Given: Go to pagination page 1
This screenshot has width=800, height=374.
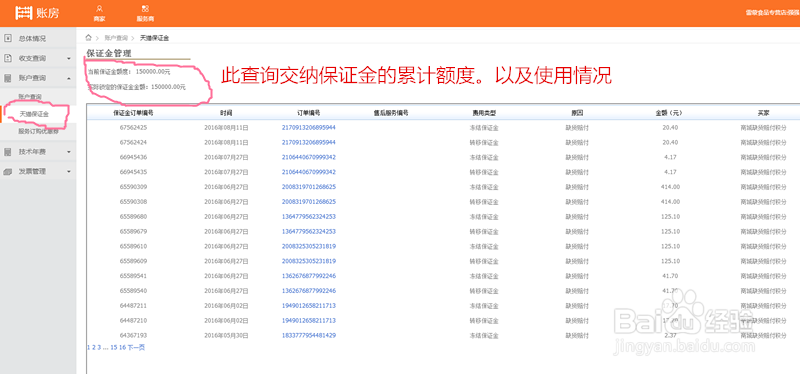Looking at the screenshot, I should [88, 347].
